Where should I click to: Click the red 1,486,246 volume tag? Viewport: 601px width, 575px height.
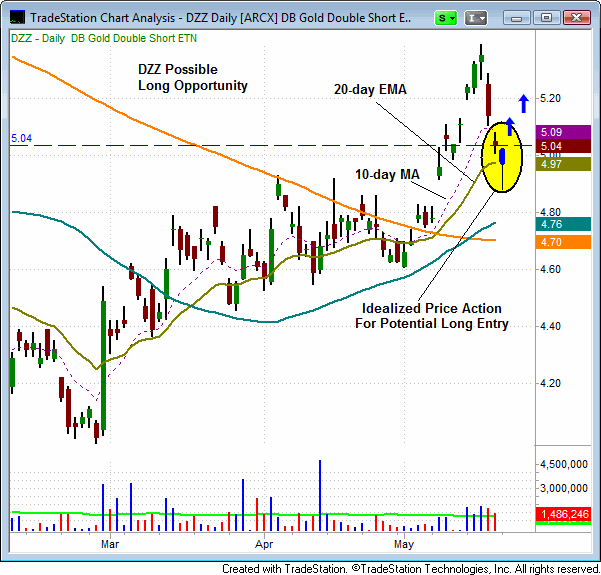[563, 514]
